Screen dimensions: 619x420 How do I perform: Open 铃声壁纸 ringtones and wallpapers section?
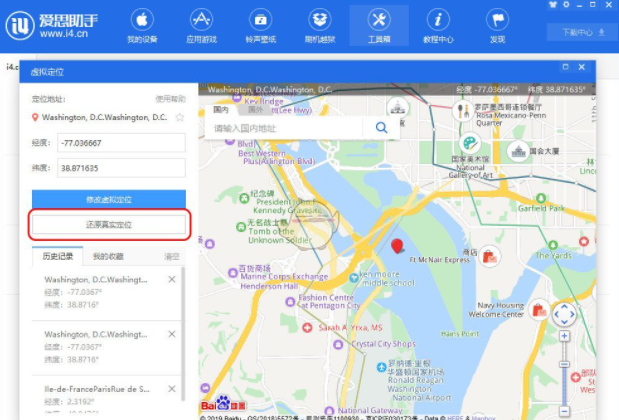click(261, 26)
